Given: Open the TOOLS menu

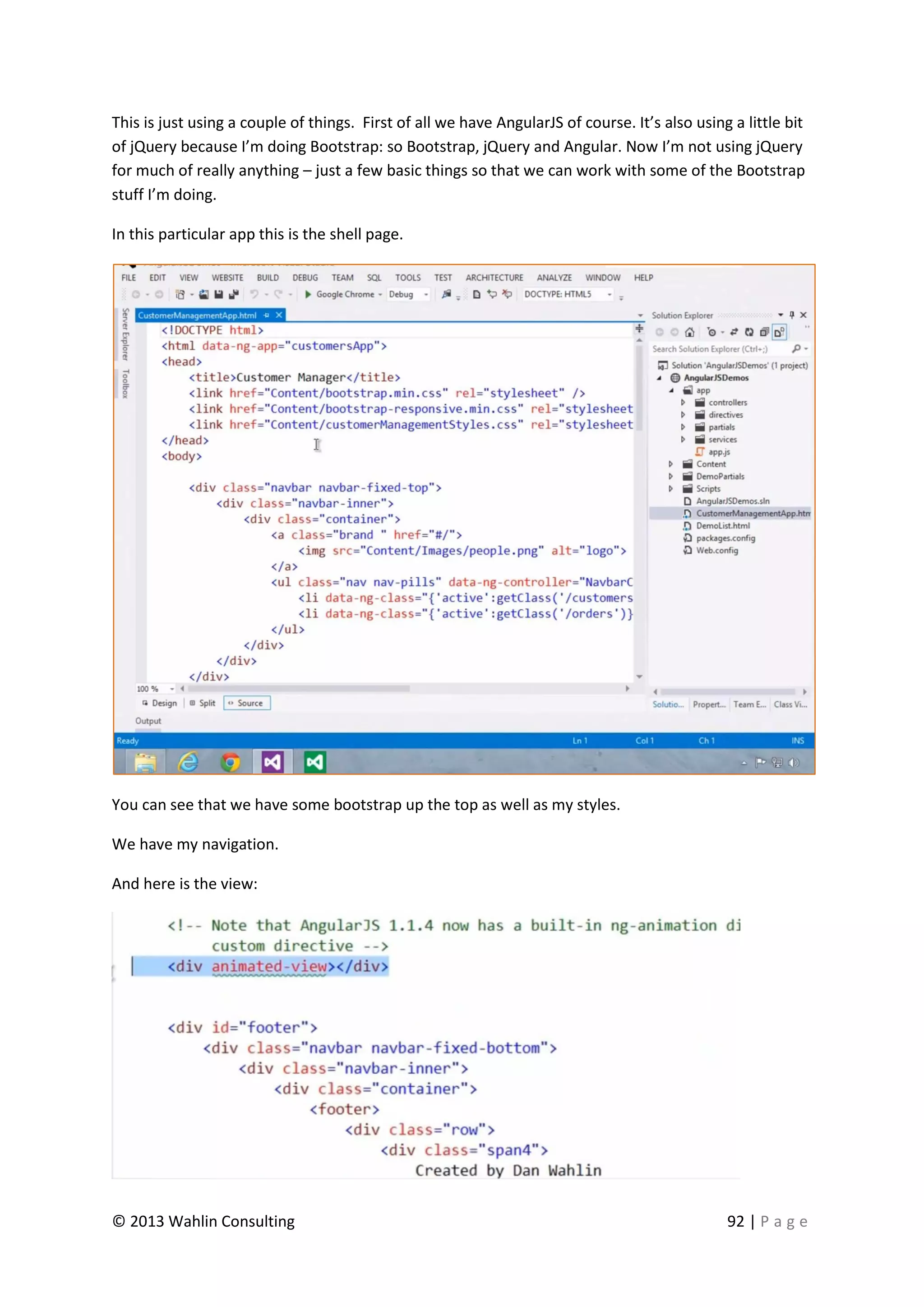Looking at the screenshot, I should [408, 277].
